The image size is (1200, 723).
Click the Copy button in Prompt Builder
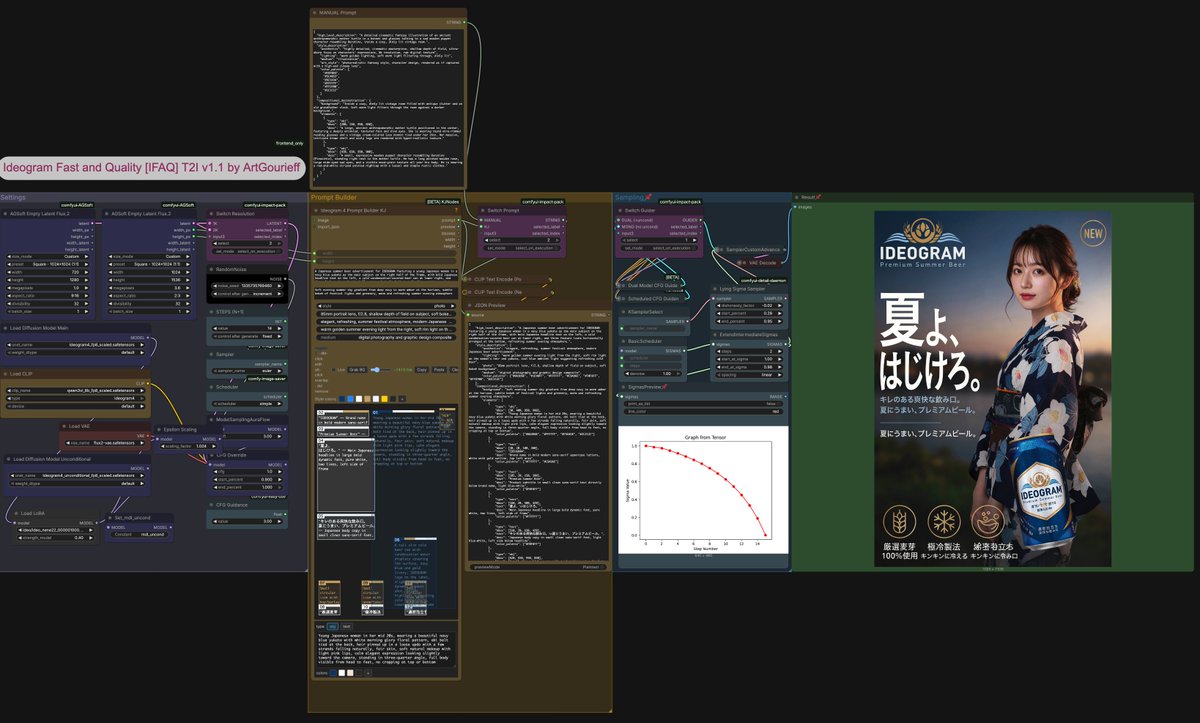pos(422,370)
